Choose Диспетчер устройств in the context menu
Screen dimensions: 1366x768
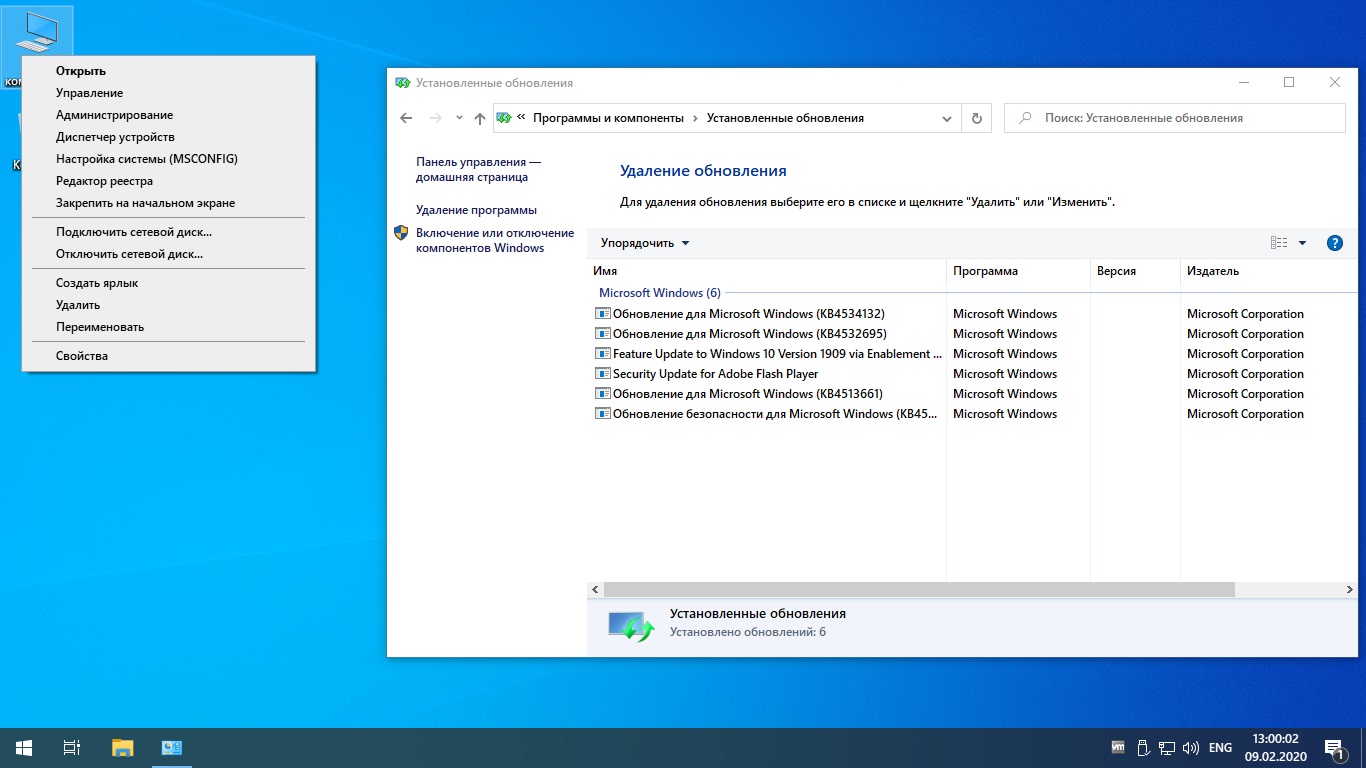click(168, 137)
